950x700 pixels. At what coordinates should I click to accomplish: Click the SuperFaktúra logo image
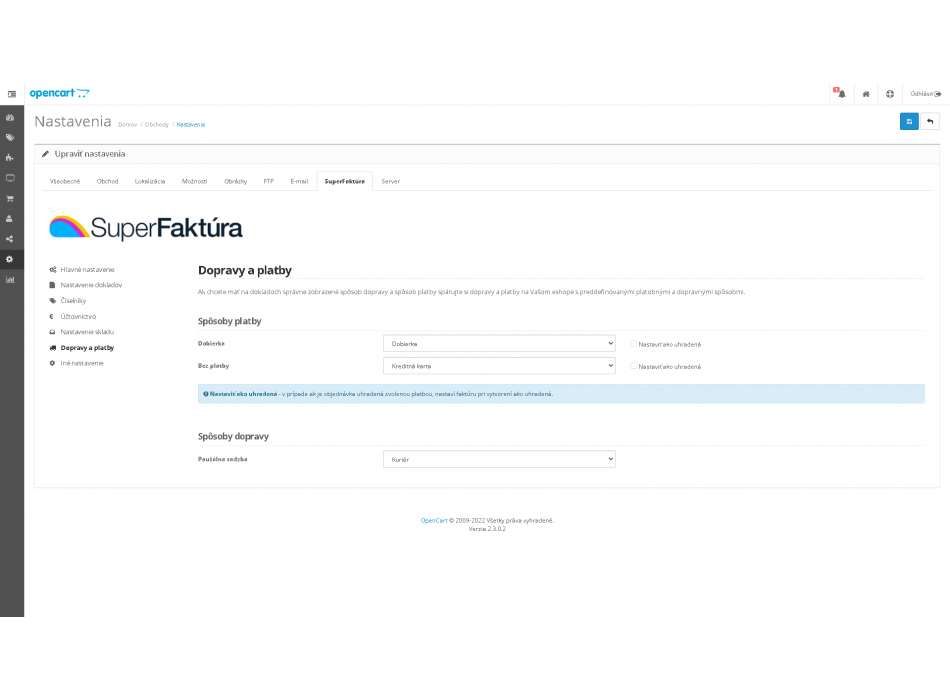pos(146,228)
